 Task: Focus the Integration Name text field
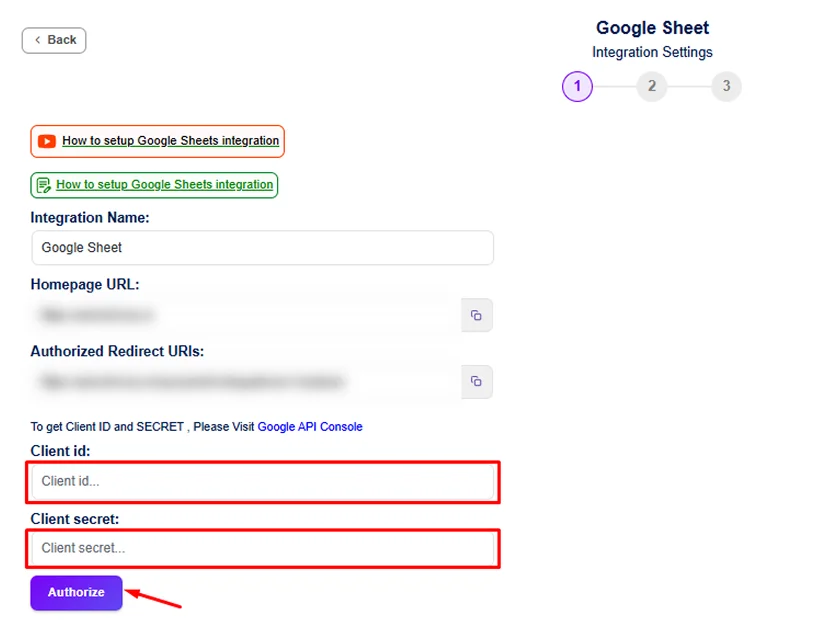coord(262,247)
